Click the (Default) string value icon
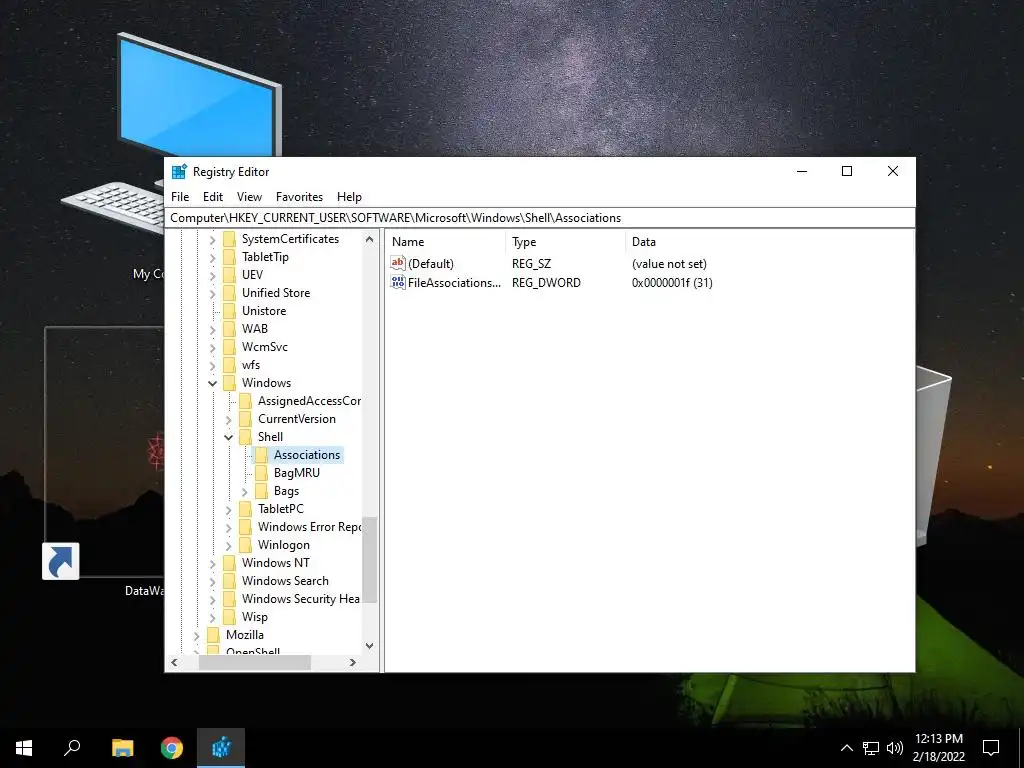The width and height of the screenshot is (1024, 768). click(398, 263)
